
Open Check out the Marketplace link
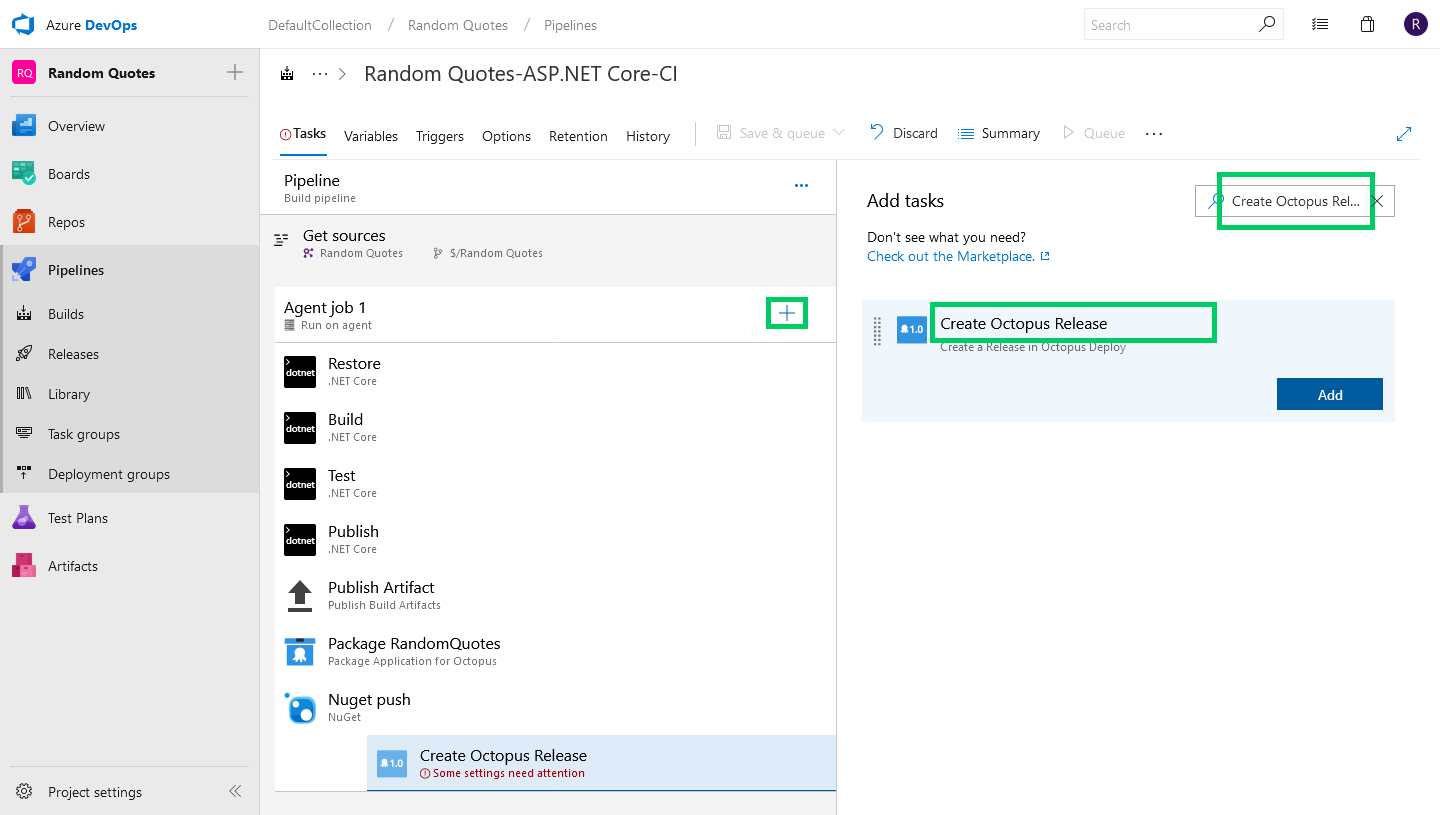[x=958, y=256]
